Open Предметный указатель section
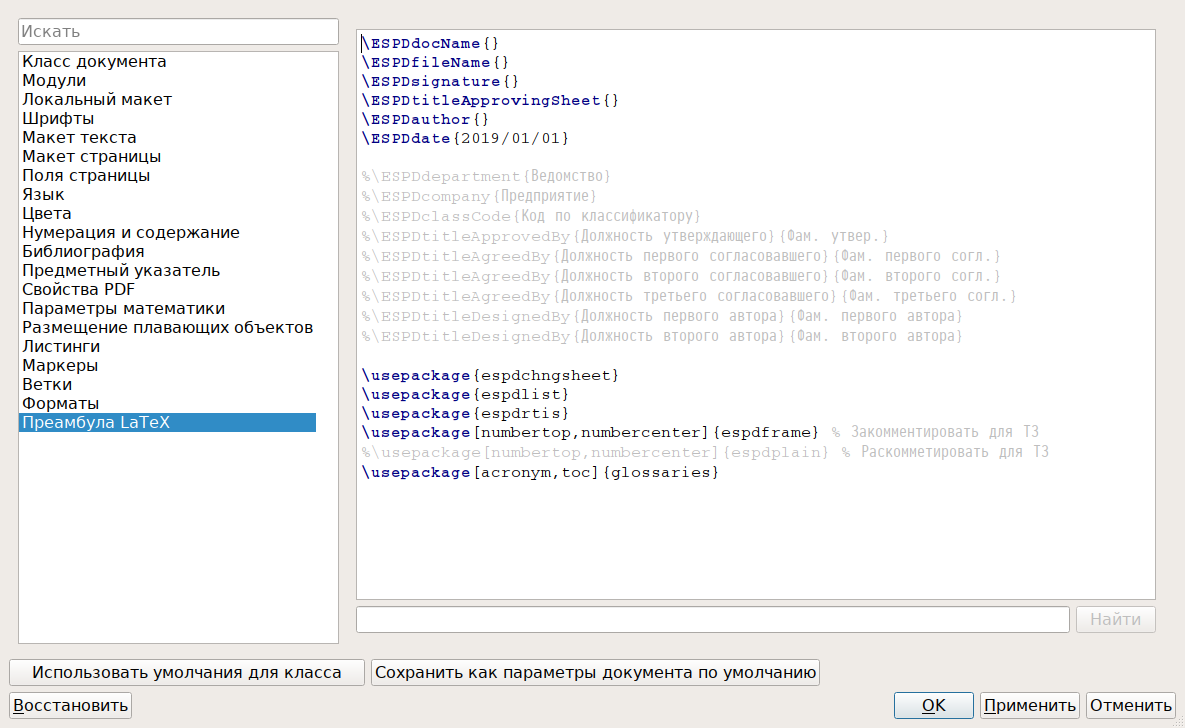 pyautogui.click(x=121, y=270)
